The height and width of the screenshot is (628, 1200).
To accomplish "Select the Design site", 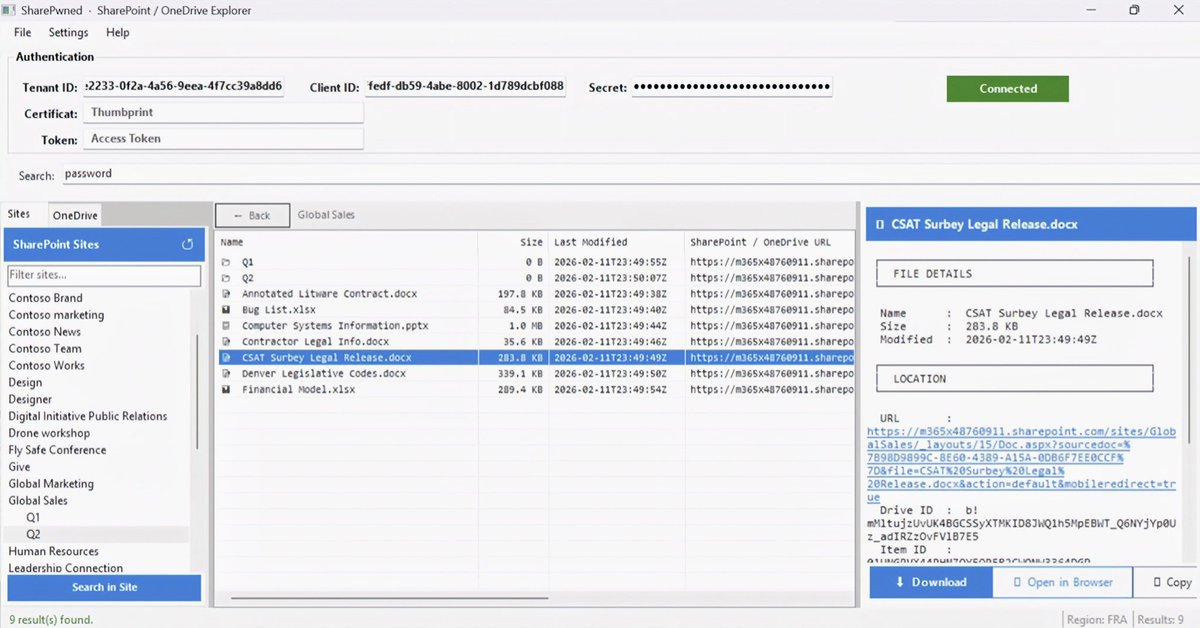I will pos(25,383).
